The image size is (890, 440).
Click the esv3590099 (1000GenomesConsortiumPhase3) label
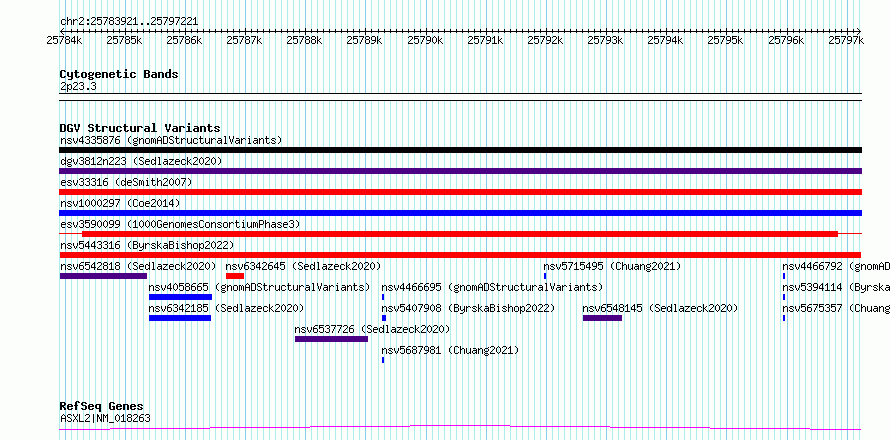pyautogui.click(x=180, y=224)
